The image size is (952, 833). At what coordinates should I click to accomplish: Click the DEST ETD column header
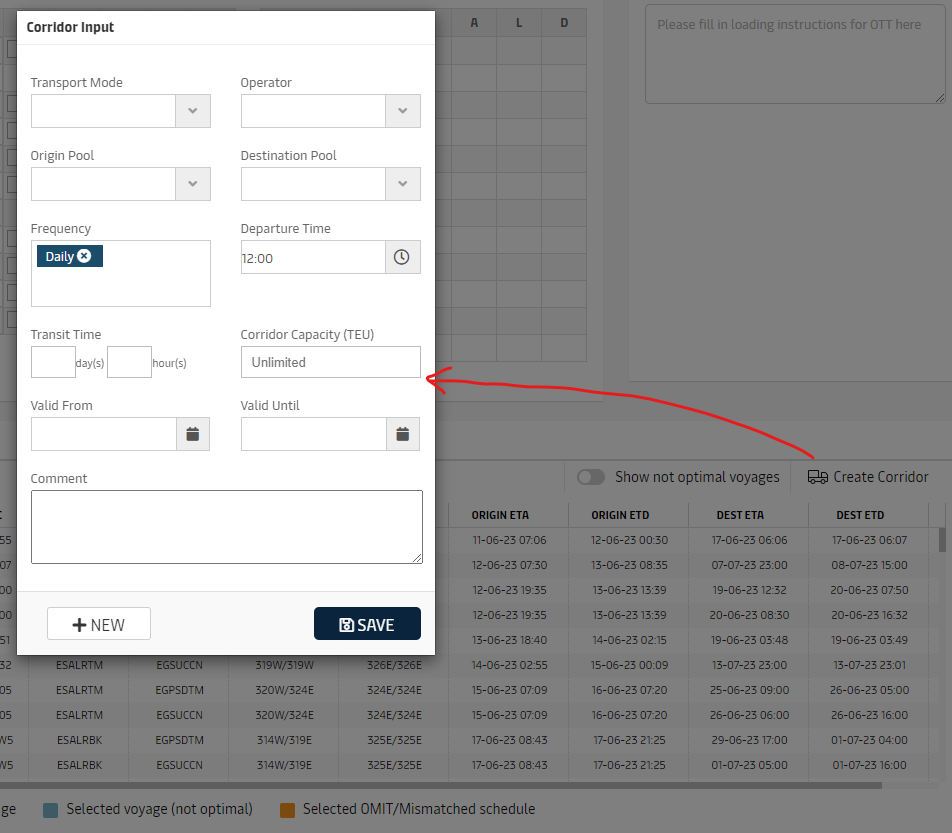[x=860, y=515]
